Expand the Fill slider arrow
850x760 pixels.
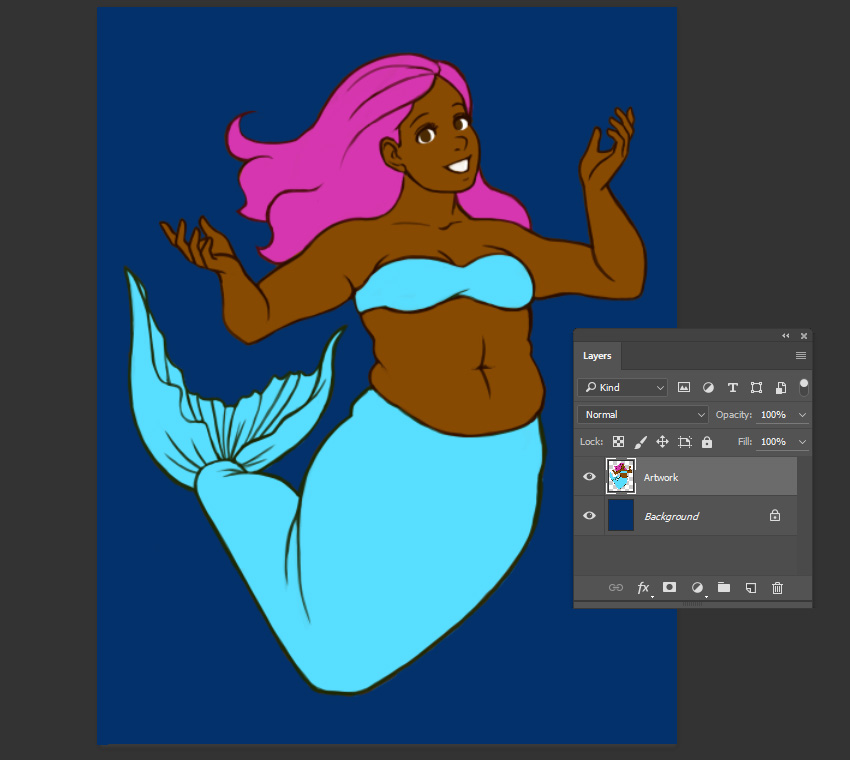802,442
